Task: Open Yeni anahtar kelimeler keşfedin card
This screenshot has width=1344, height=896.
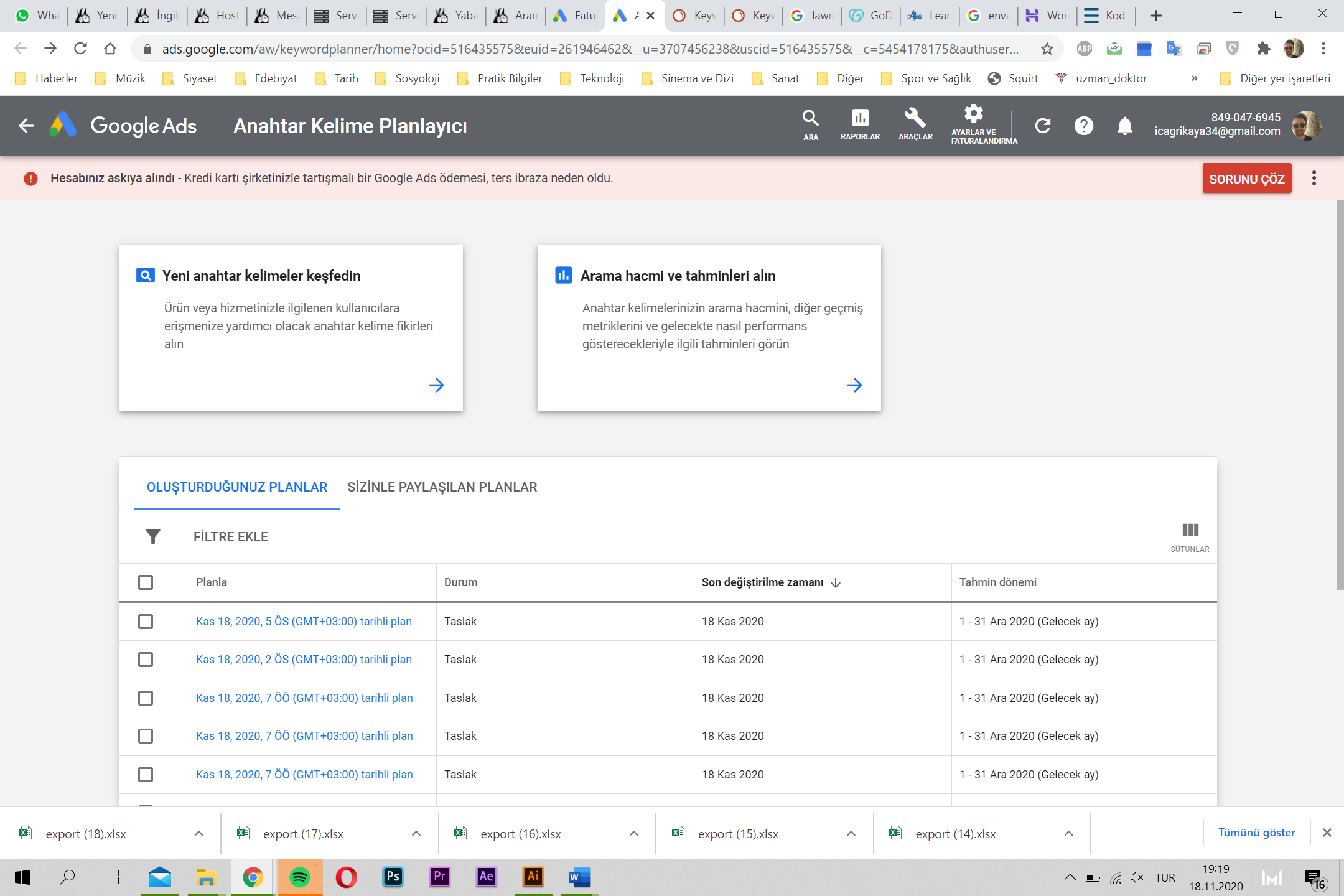Action: pyautogui.click(x=291, y=328)
